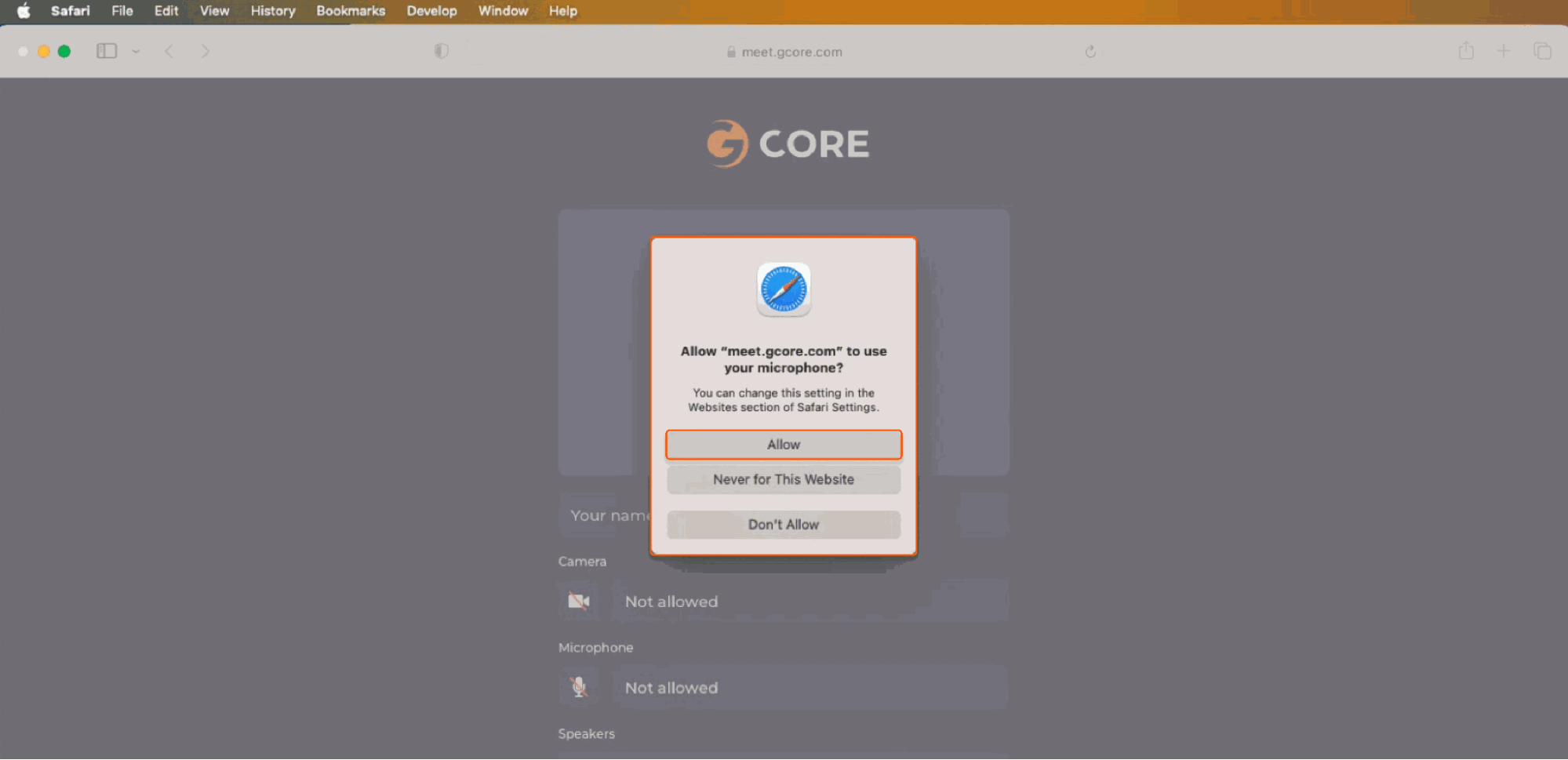The height and width of the screenshot is (760, 1568).
Task: Toggle the camera-off icon
Action: click(x=579, y=602)
